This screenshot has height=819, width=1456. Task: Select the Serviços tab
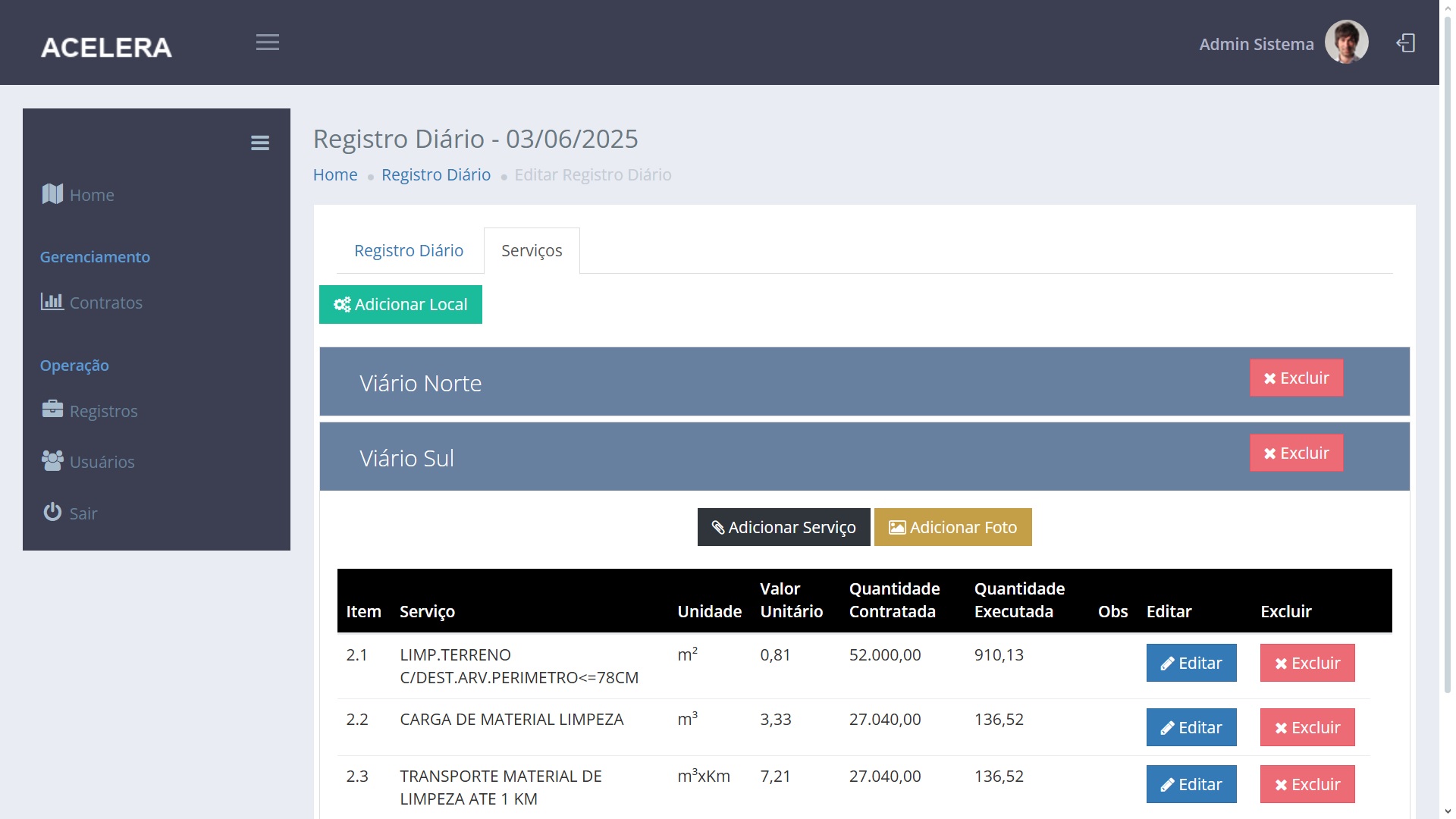pos(532,250)
